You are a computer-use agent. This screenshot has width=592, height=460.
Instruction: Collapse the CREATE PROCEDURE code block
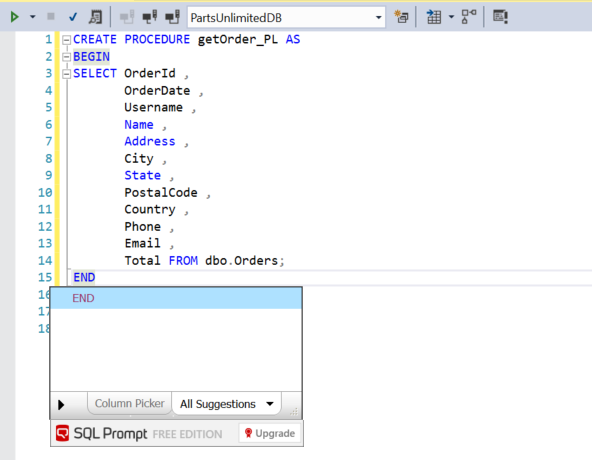[66, 40]
